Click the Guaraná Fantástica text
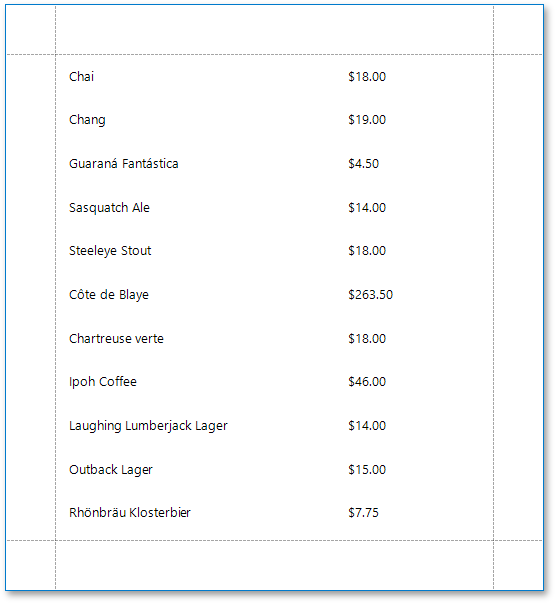This screenshot has height=603, width=555. [x=123, y=163]
